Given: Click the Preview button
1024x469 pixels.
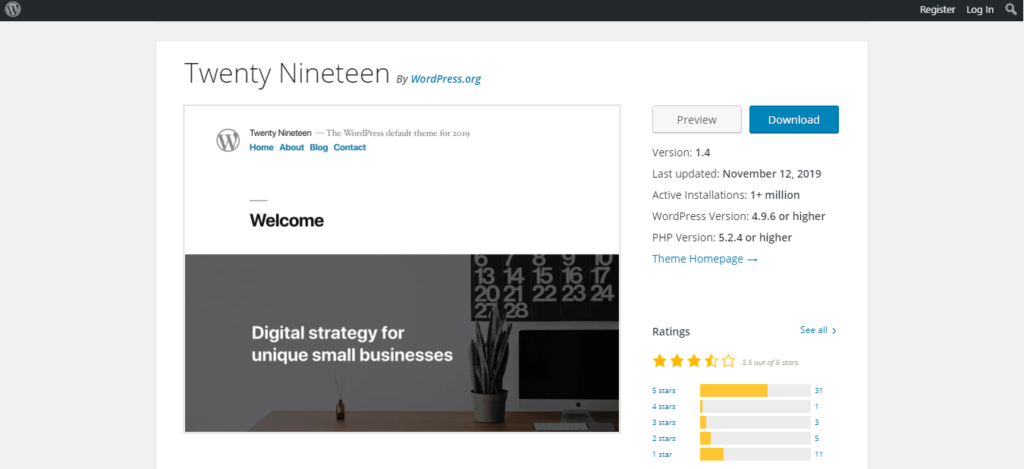Looking at the screenshot, I should (697, 120).
